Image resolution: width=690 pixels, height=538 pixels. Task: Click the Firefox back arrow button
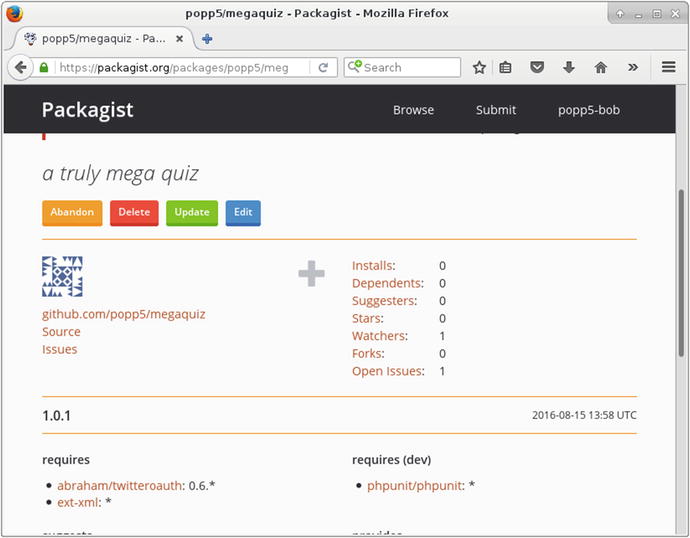20,68
